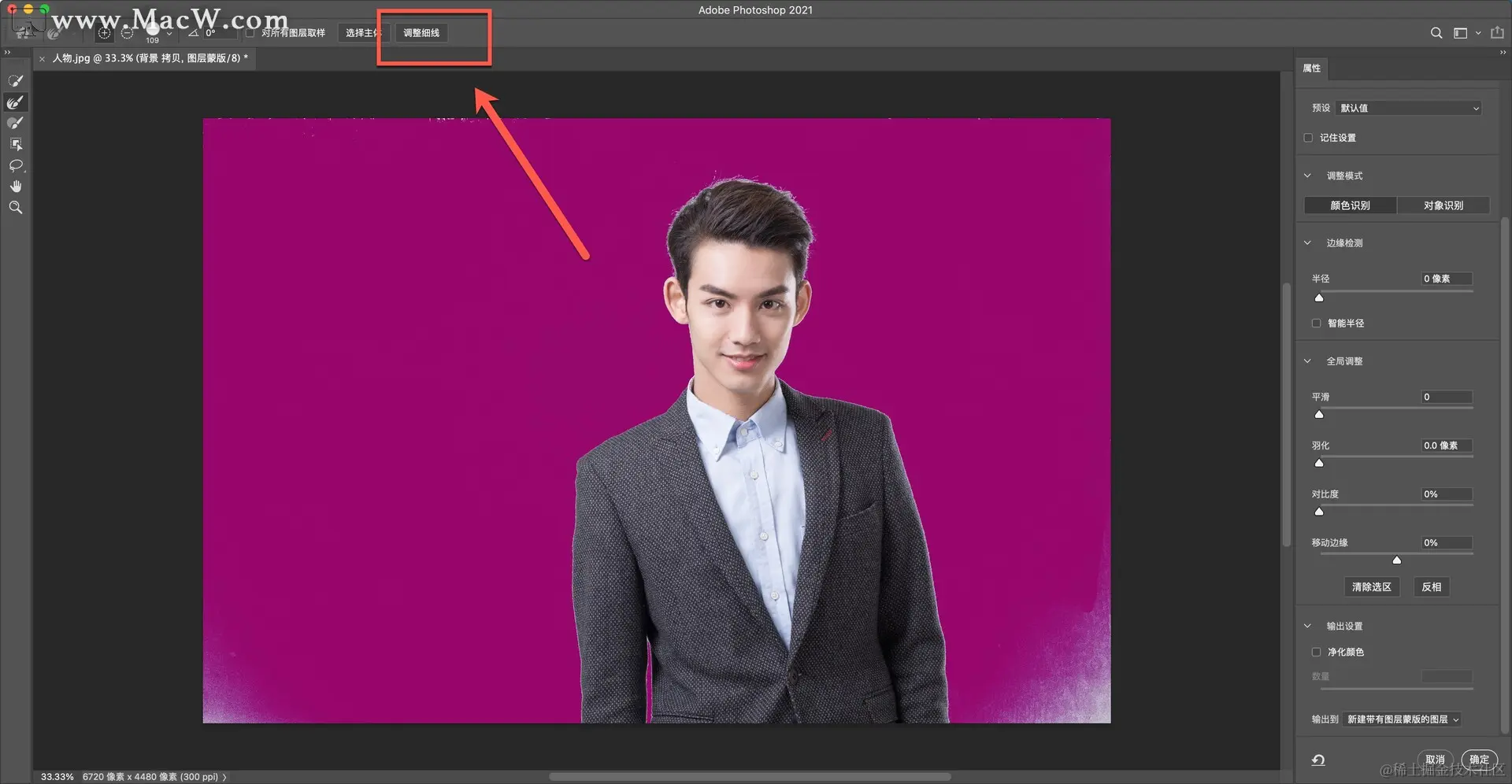Click the 选择主体 button

coord(364,33)
